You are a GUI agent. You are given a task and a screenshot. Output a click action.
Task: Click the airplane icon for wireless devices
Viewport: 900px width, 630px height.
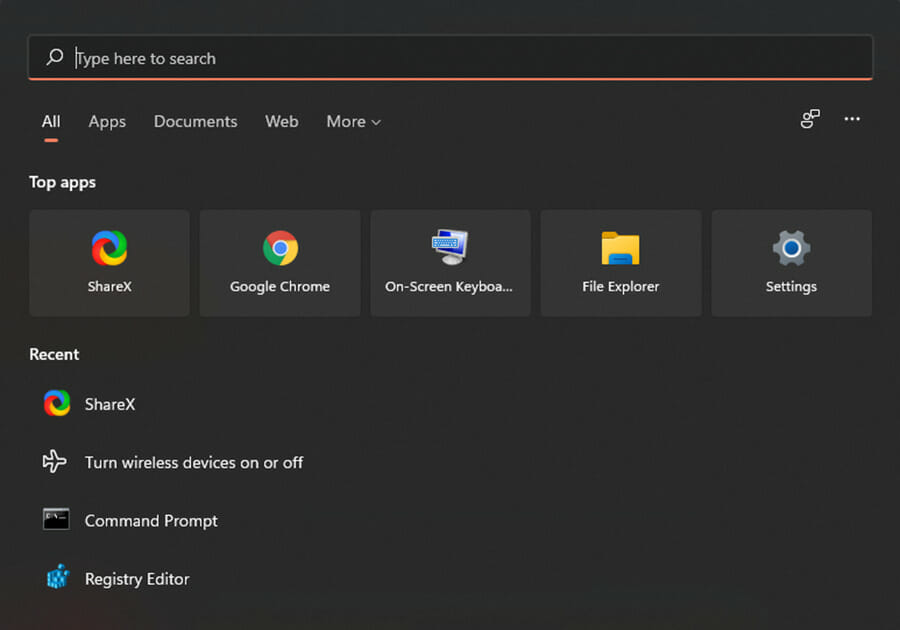[55, 462]
